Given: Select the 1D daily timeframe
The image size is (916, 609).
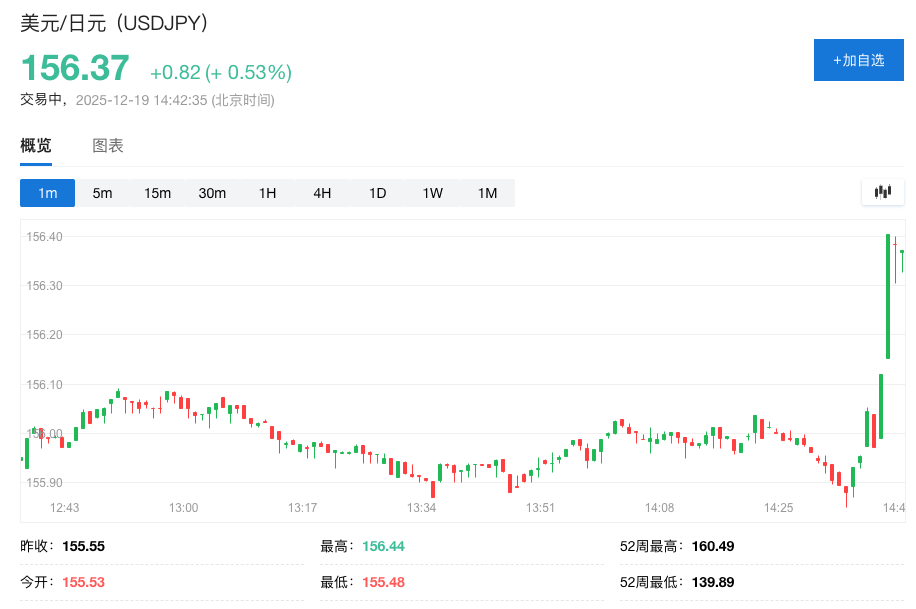Looking at the screenshot, I should click(x=377, y=193).
